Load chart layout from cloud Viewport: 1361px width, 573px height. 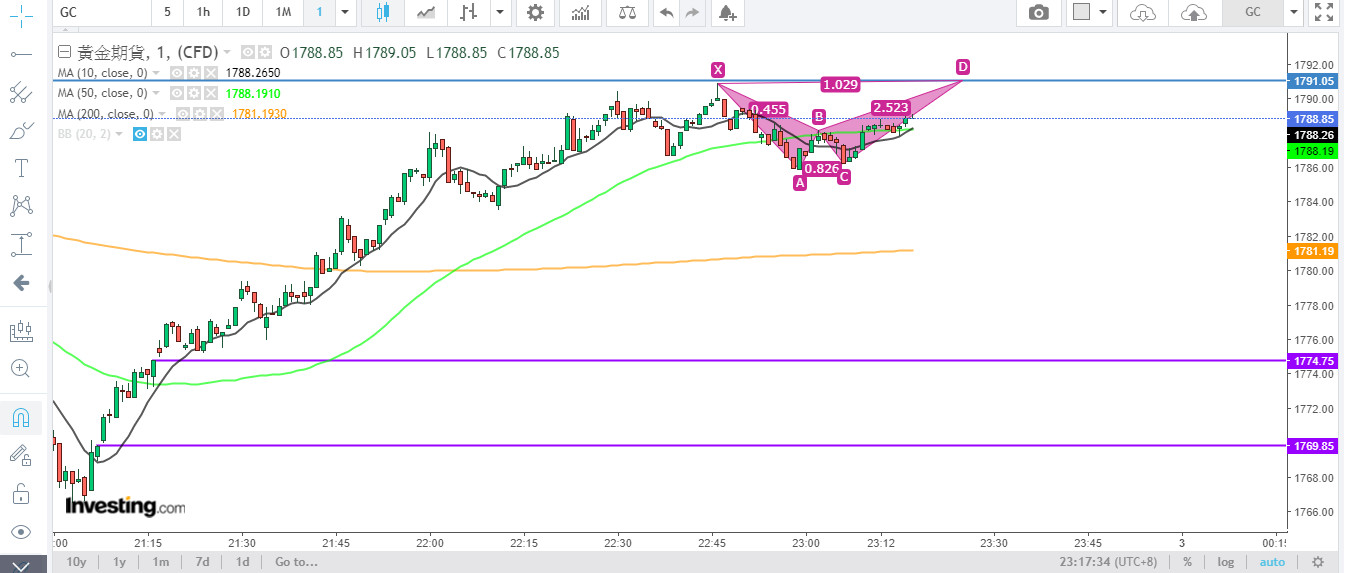1142,13
